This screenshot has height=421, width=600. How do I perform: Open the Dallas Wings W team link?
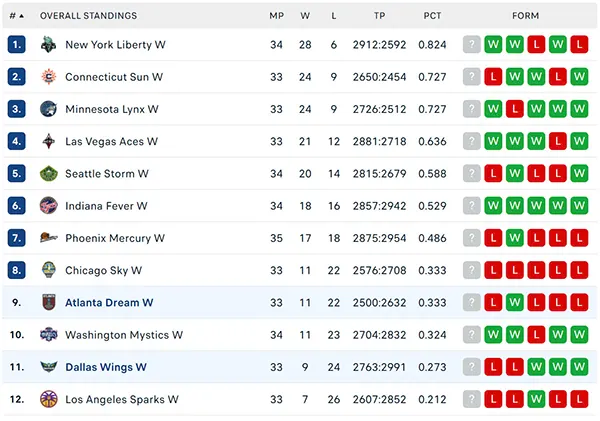point(106,367)
